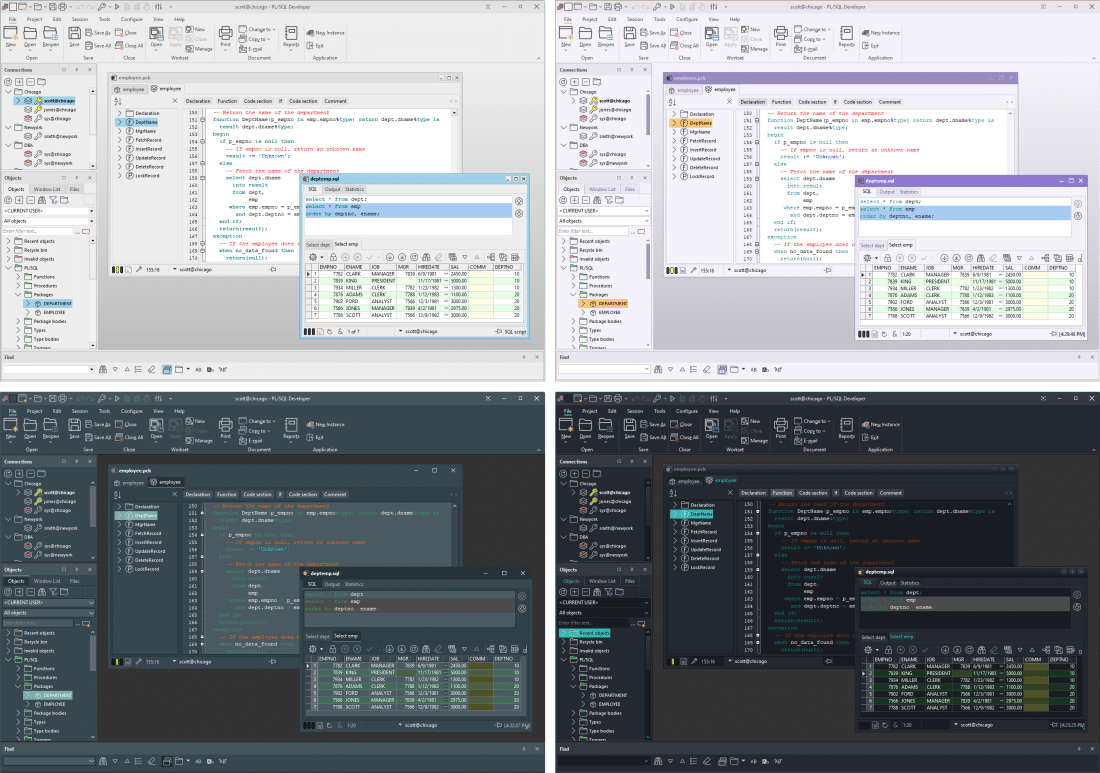
Task: Select the EMPLOYEE package in black window Objects tree
Action: pos(612,704)
